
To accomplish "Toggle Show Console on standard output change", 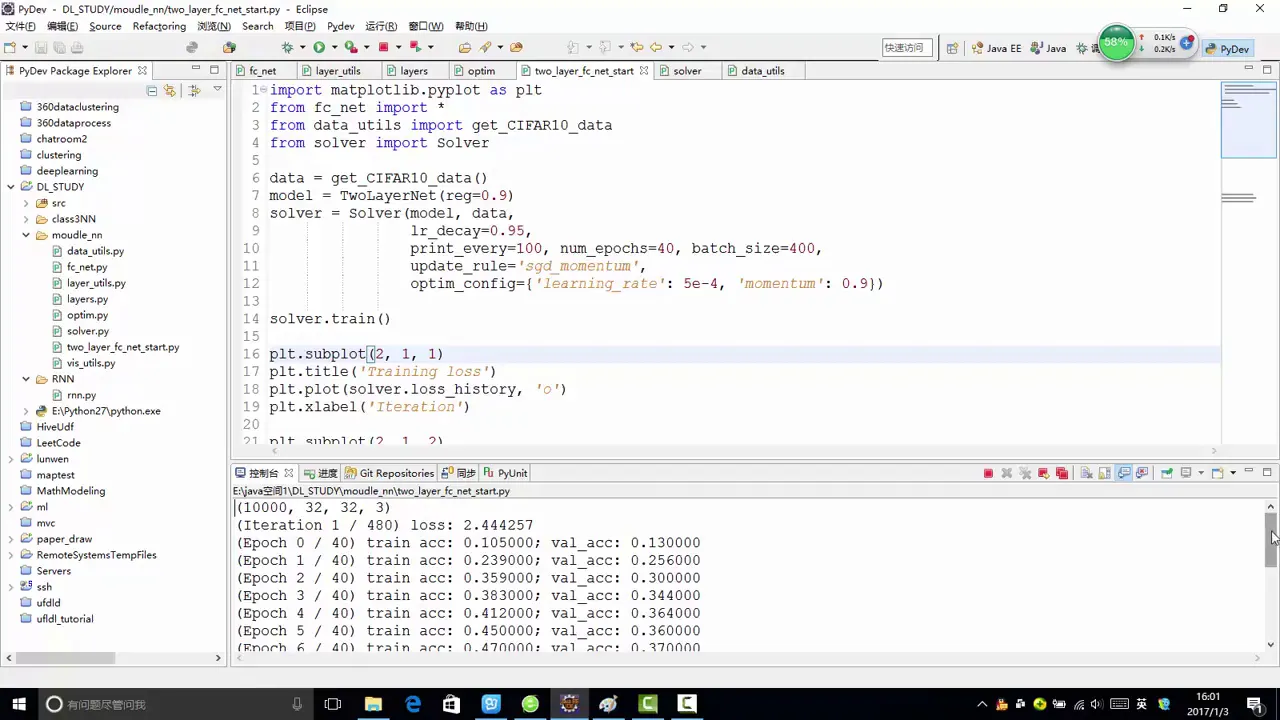I will click(1124, 473).
